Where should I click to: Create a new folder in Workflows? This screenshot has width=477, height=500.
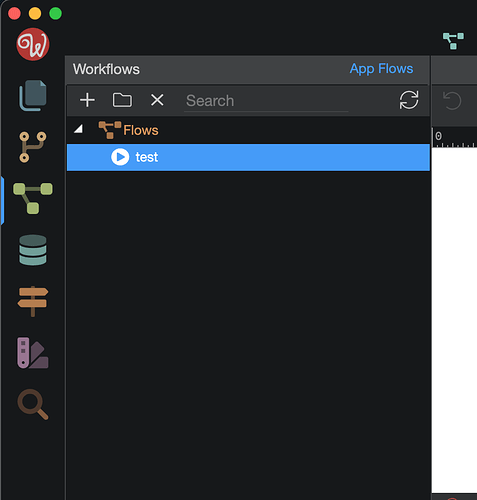click(x=122, y=100)
